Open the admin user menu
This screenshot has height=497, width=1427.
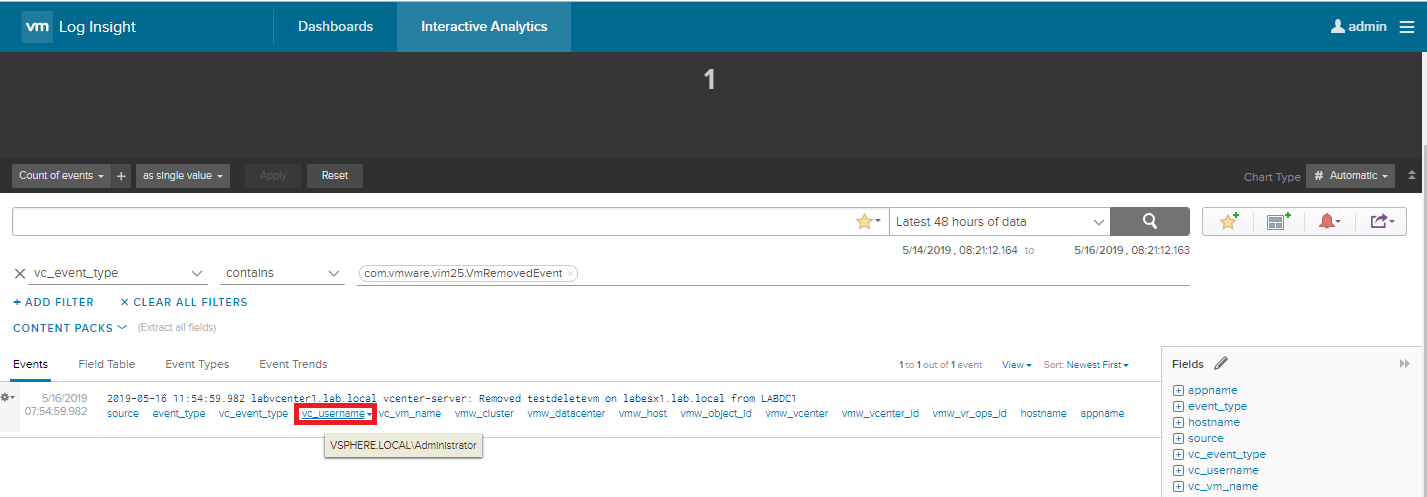[1358, 27]
